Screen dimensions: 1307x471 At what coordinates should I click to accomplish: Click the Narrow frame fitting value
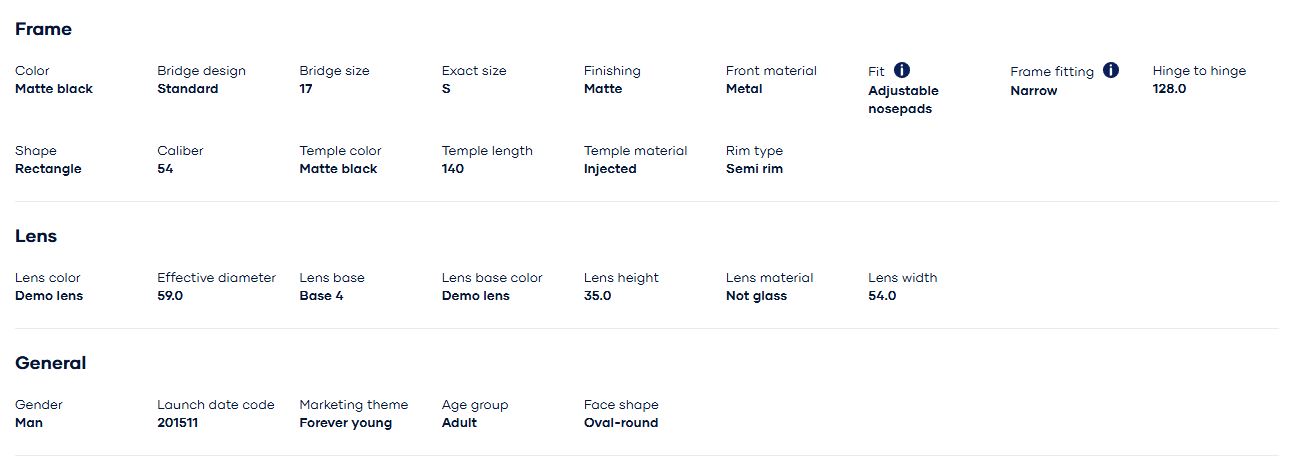tap(1033, 91)
